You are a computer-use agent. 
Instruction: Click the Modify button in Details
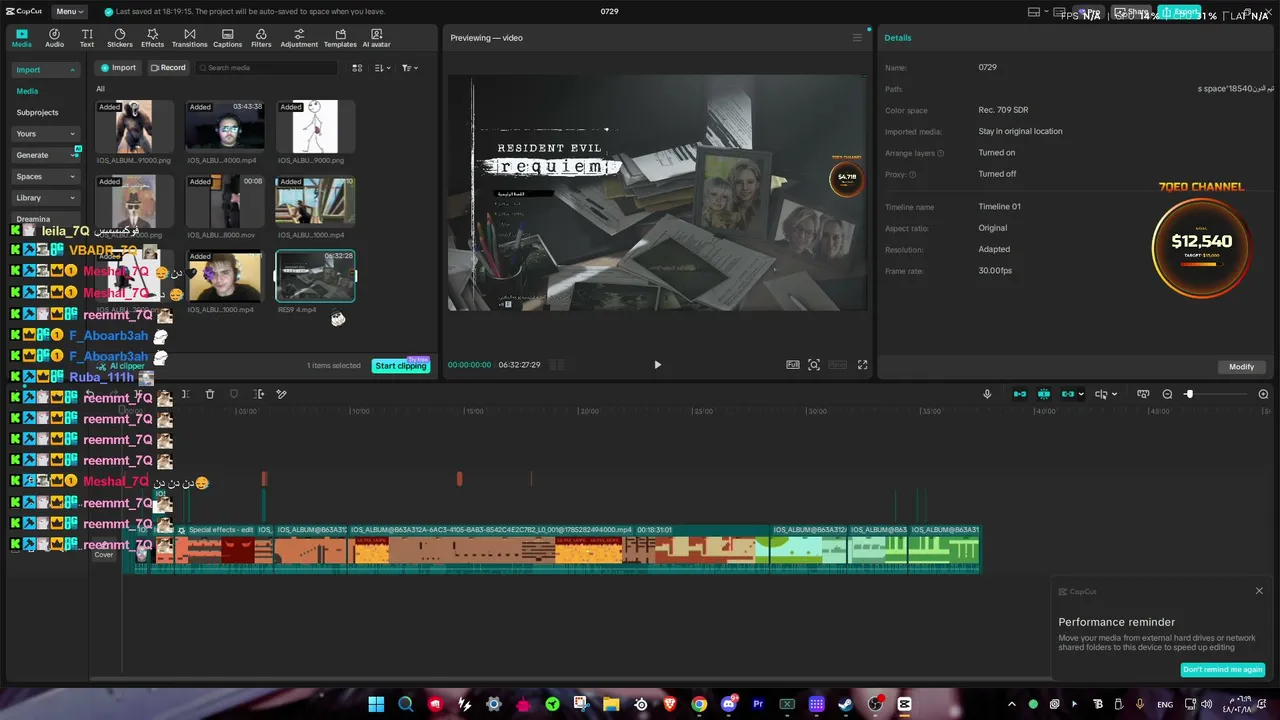pos(1241,367)
